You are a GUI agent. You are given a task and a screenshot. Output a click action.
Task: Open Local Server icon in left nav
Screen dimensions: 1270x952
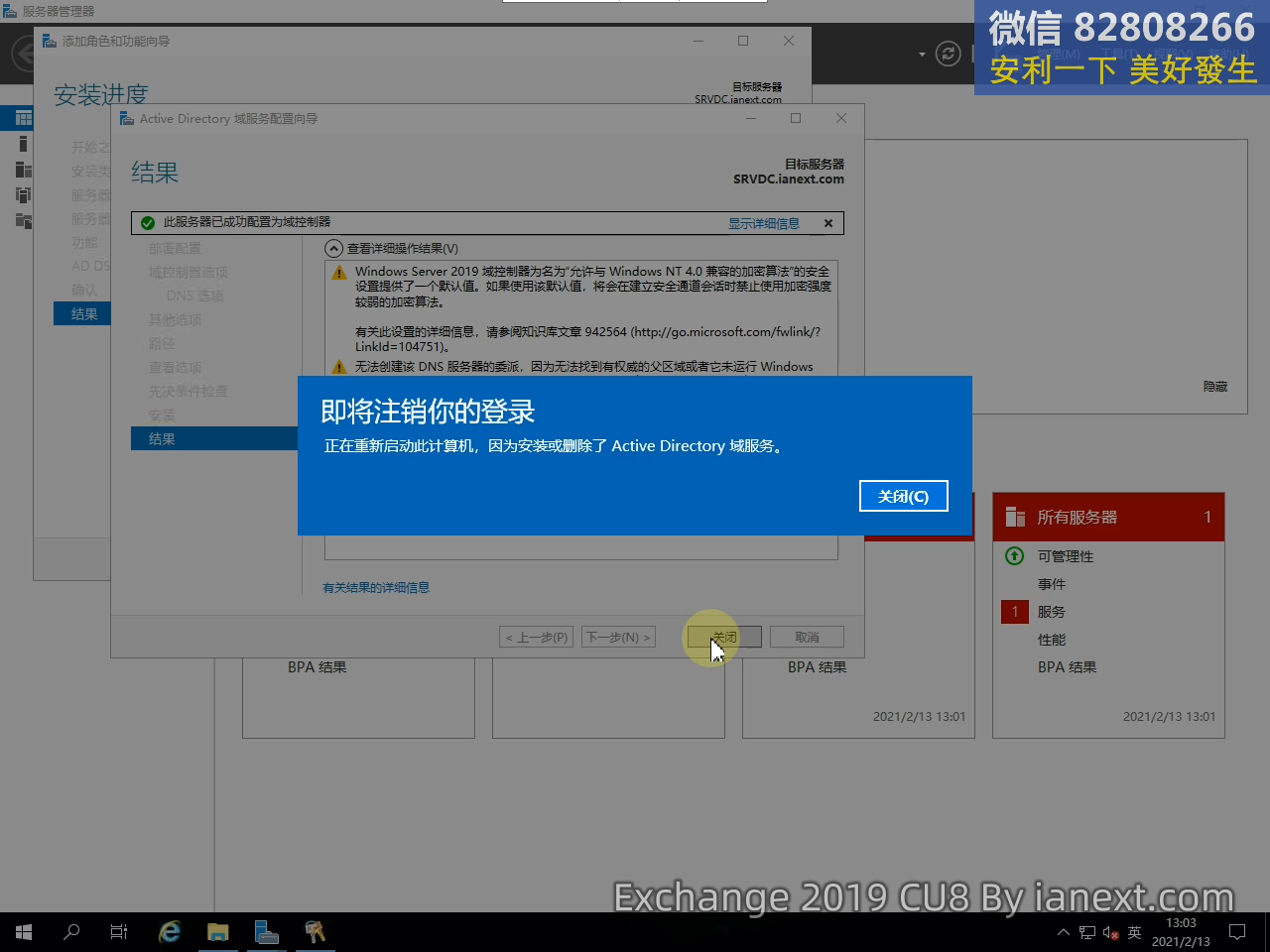pyautogui.click(x=23, y=144)
